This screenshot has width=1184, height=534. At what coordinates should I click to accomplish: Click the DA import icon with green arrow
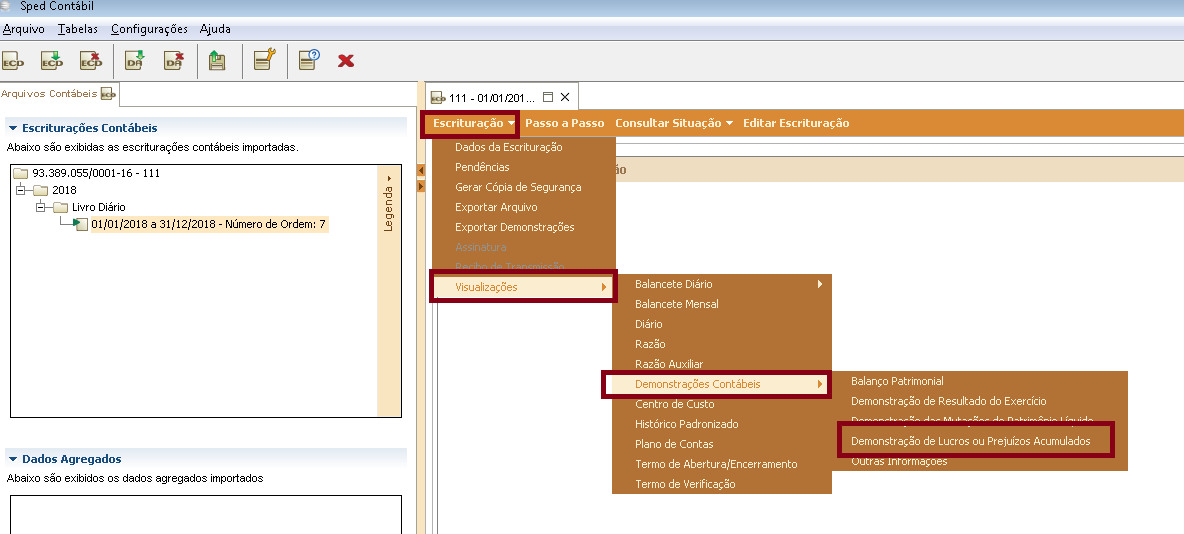(135, 61)
